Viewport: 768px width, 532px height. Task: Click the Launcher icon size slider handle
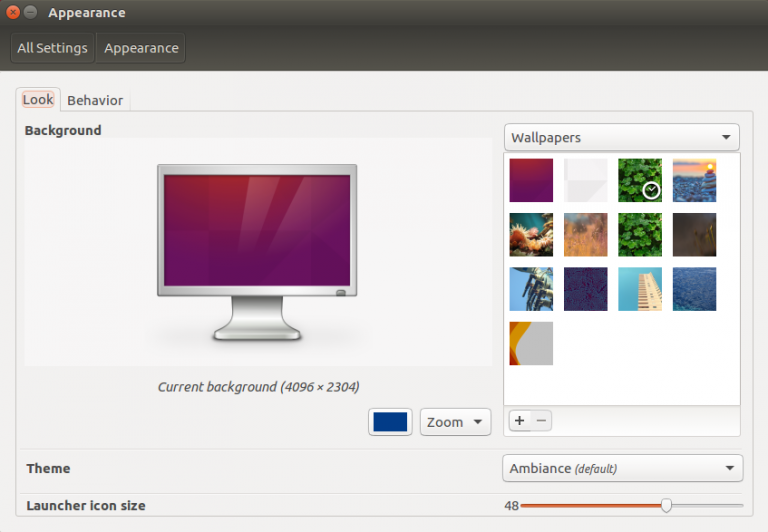click(667, 506)
